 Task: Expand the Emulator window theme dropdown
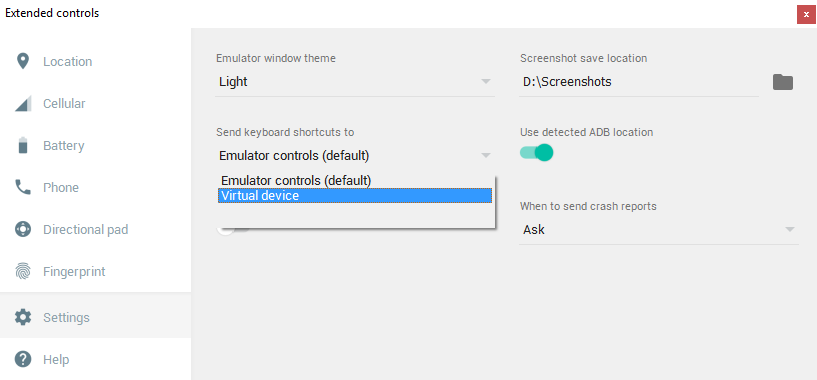(x=355, y=82)
